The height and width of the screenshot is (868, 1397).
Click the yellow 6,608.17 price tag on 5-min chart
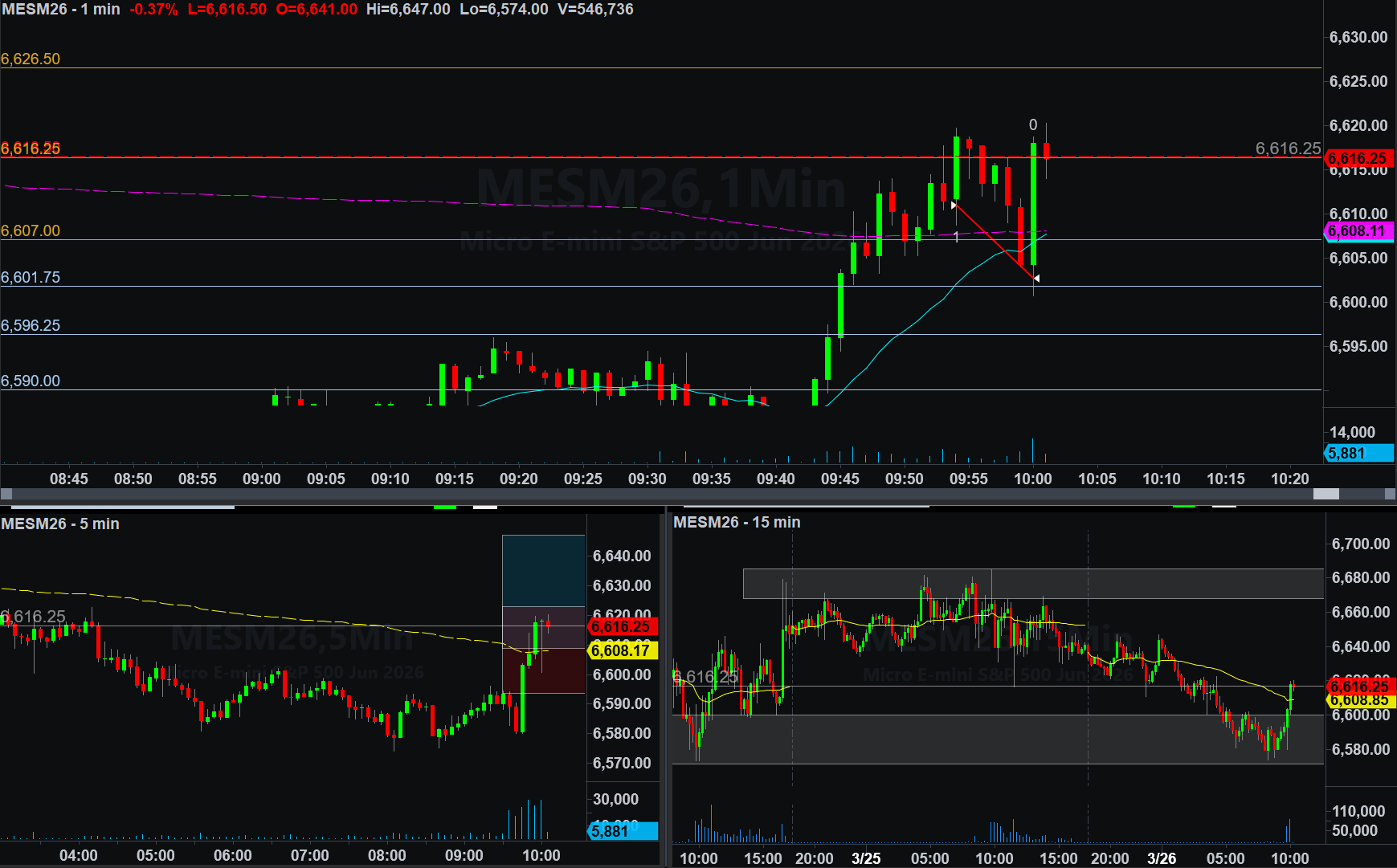click(623, 650)
